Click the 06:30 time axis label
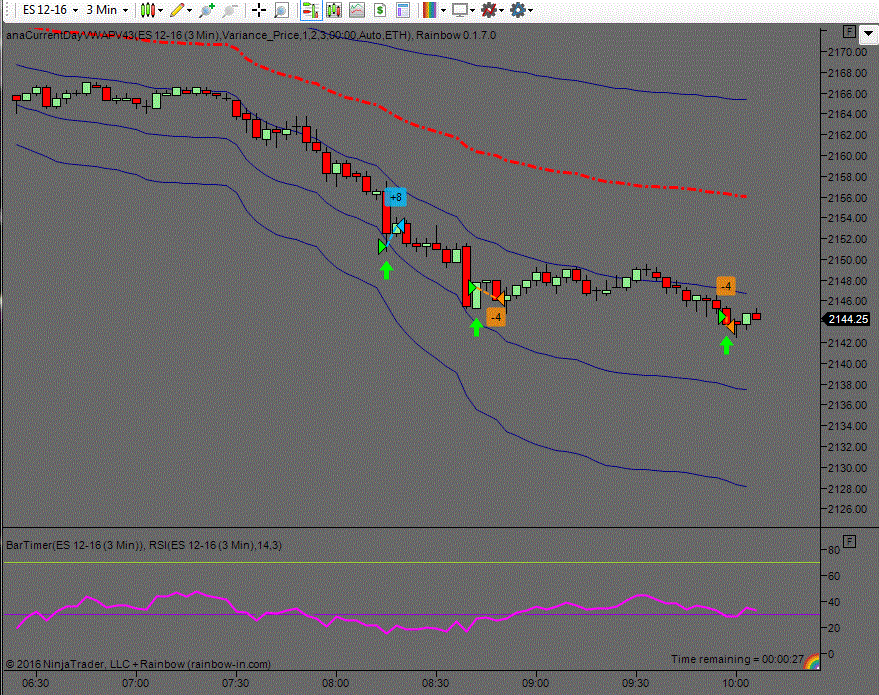 coord(35,683)
